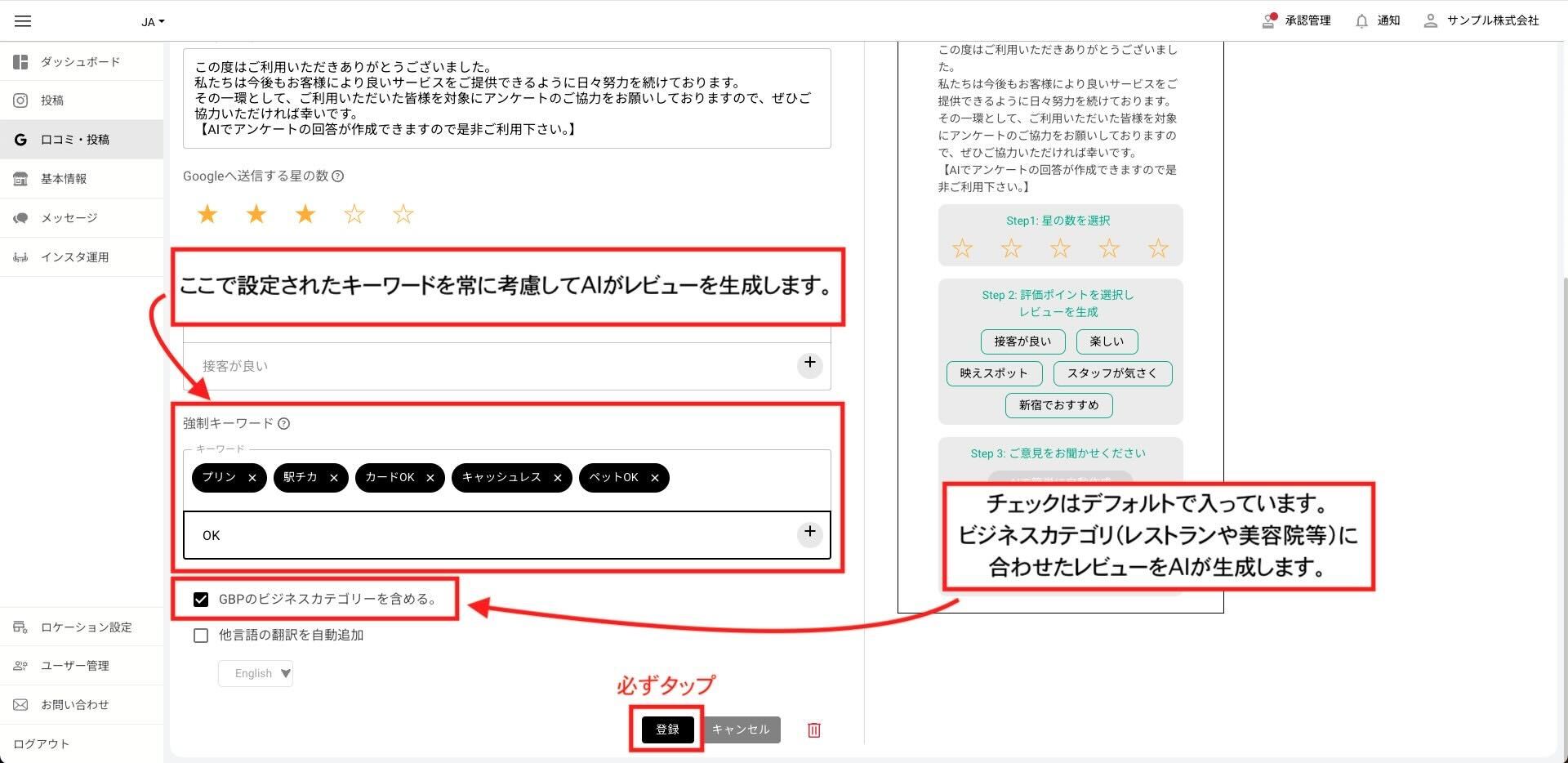Open the notification bell icon
Viewport: 1568px width, 763px height.
(1361, 21)
